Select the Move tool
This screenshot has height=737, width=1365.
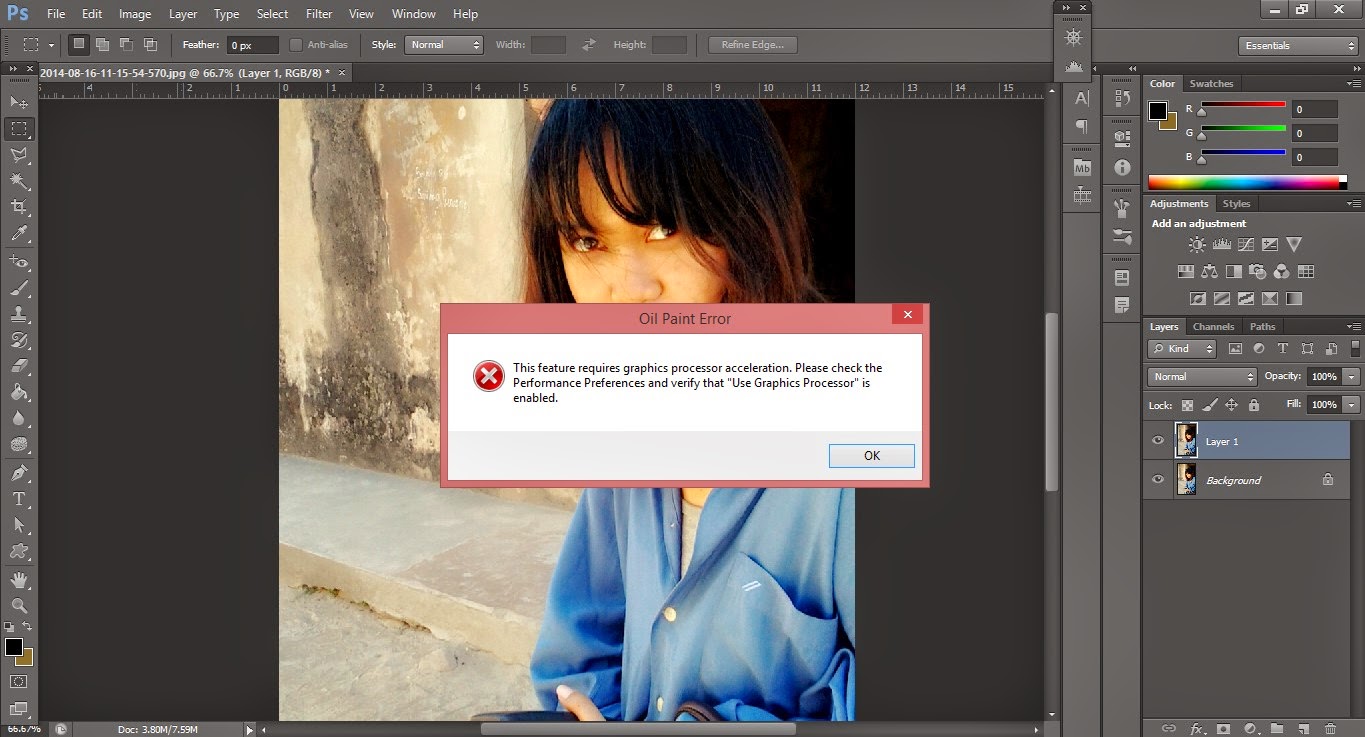(18, 101)
